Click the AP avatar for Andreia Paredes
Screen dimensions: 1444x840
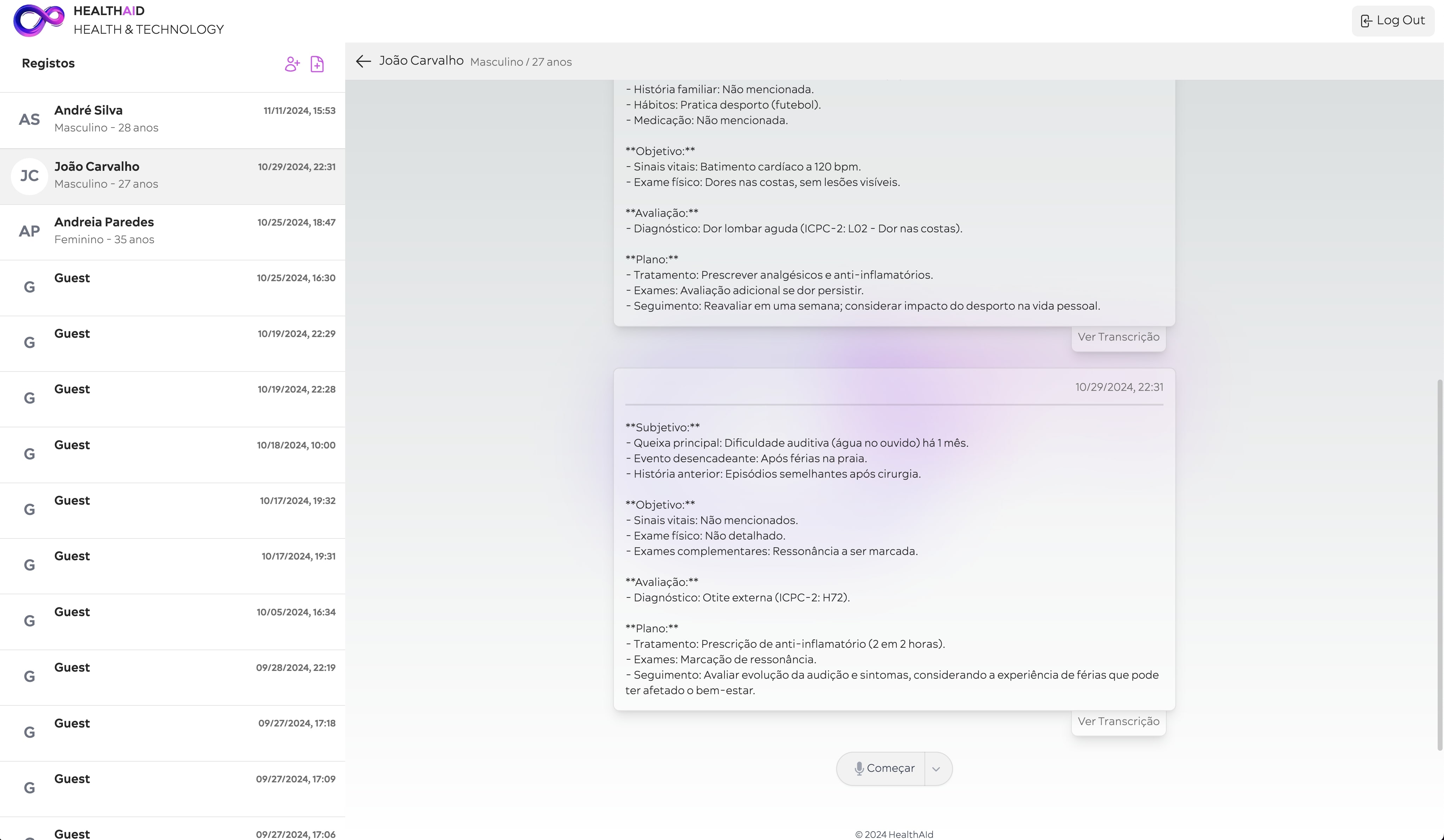pyautogui.click(x=29, y=232)
